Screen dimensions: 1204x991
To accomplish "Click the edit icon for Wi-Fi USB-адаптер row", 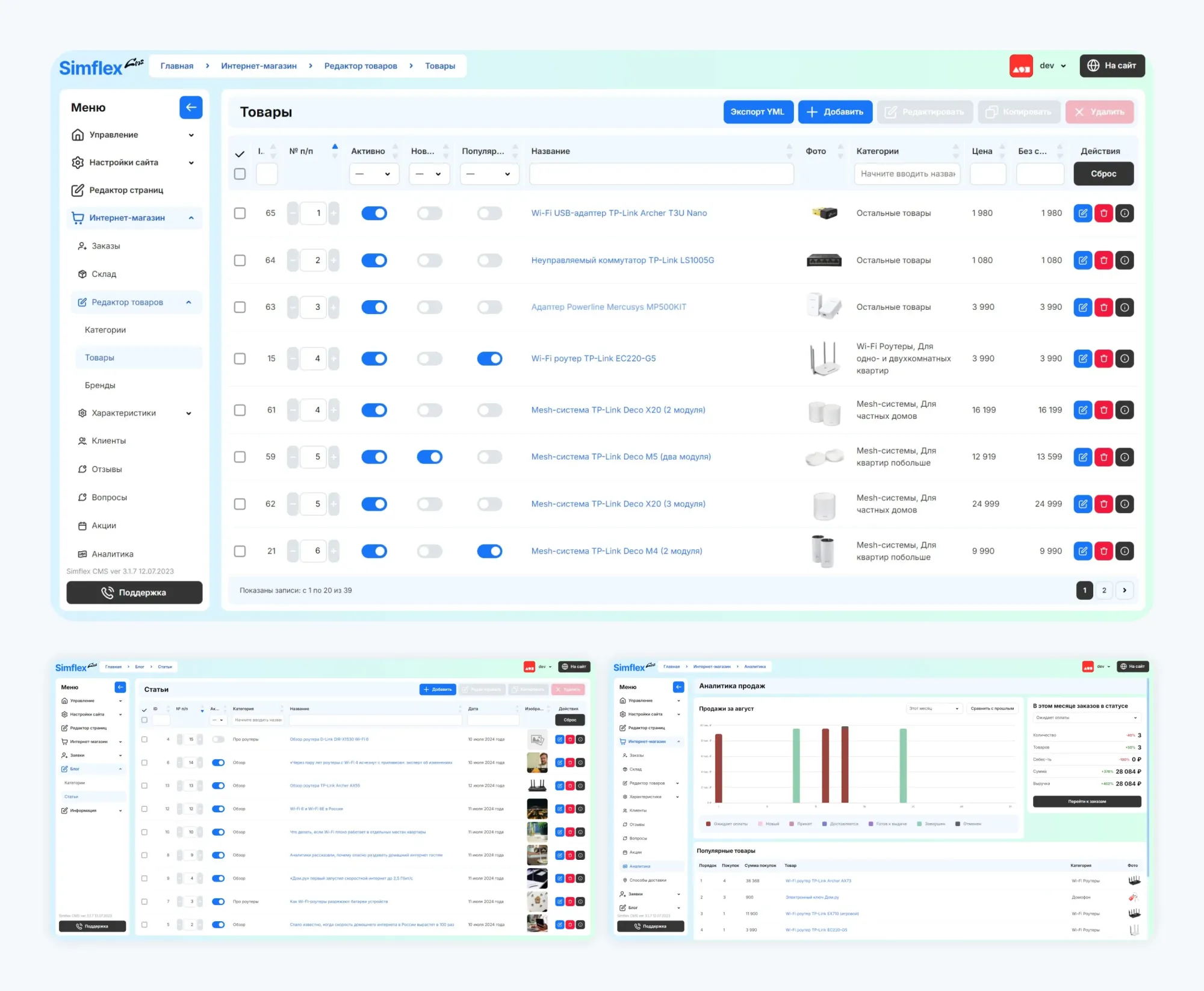I will [1082, 213].
